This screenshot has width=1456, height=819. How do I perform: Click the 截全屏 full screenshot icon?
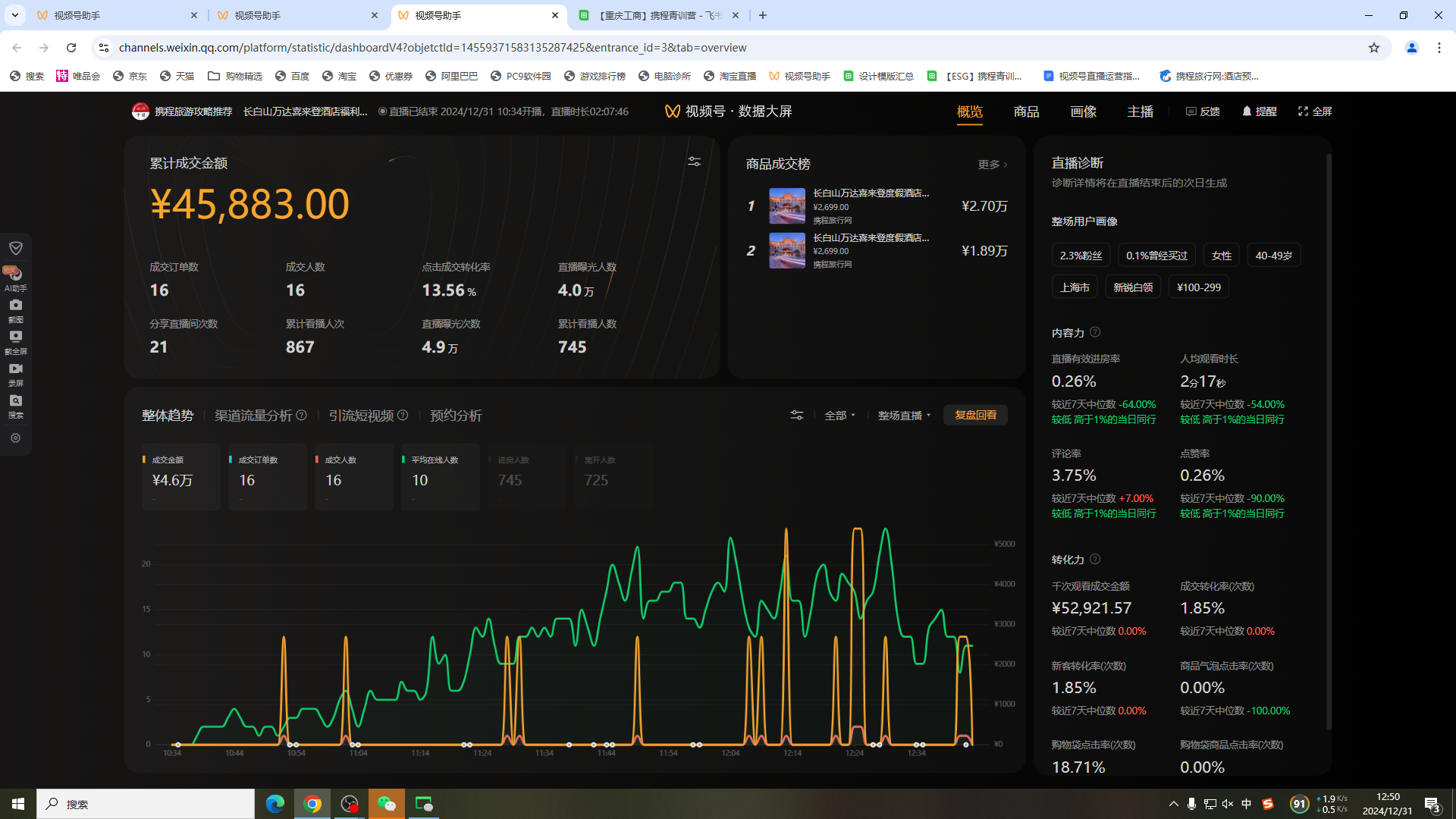click(x=15, y=337)
